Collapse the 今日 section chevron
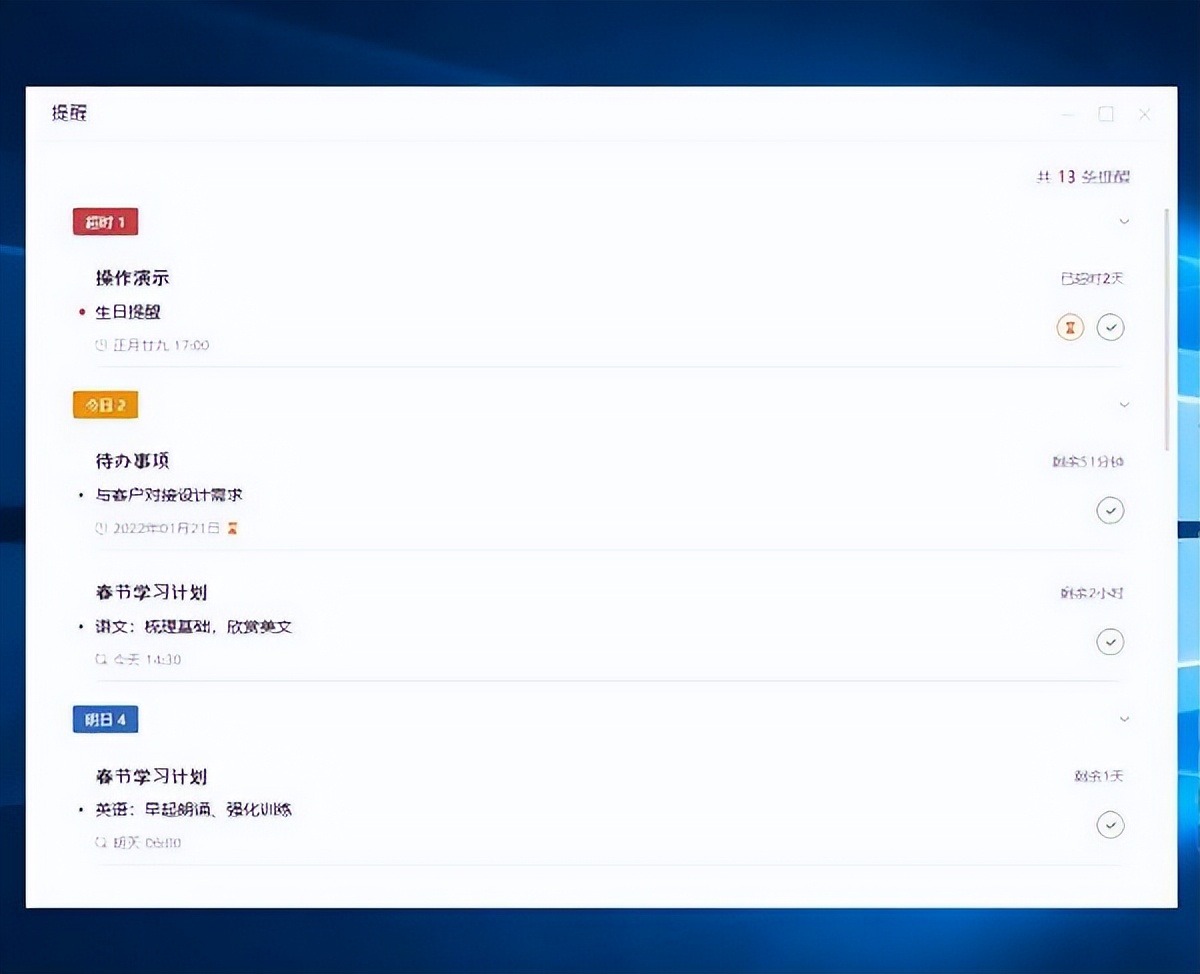Screen dimensions: 1200x974 [x=1124, y=405]
